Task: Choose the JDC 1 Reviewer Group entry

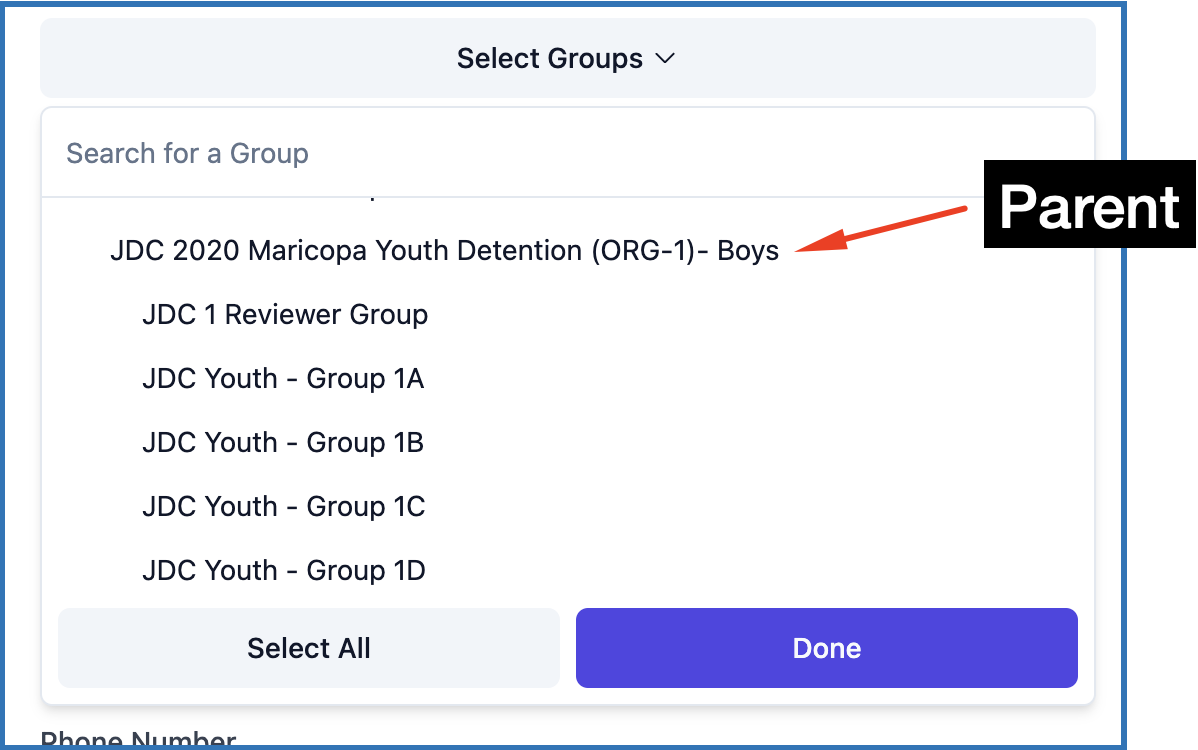Action: pos(285,315)
